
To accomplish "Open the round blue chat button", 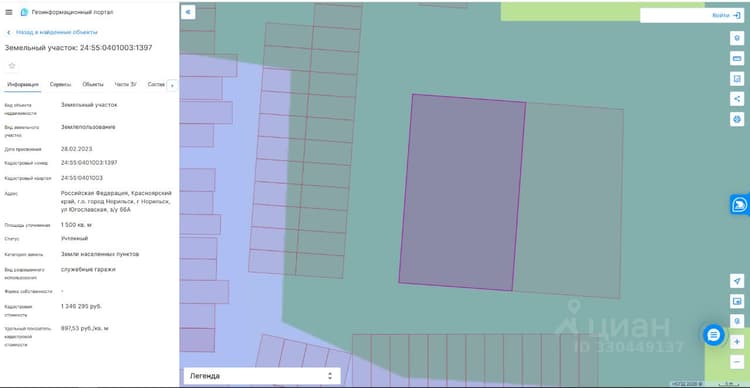I will [x=714, y=335].
